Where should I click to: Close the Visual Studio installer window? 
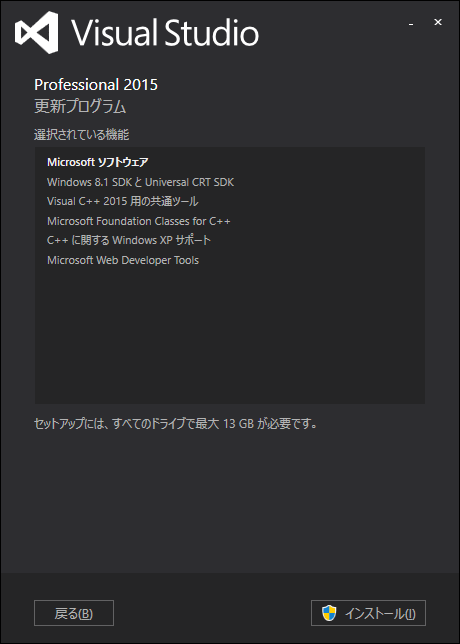pos(438,23)
